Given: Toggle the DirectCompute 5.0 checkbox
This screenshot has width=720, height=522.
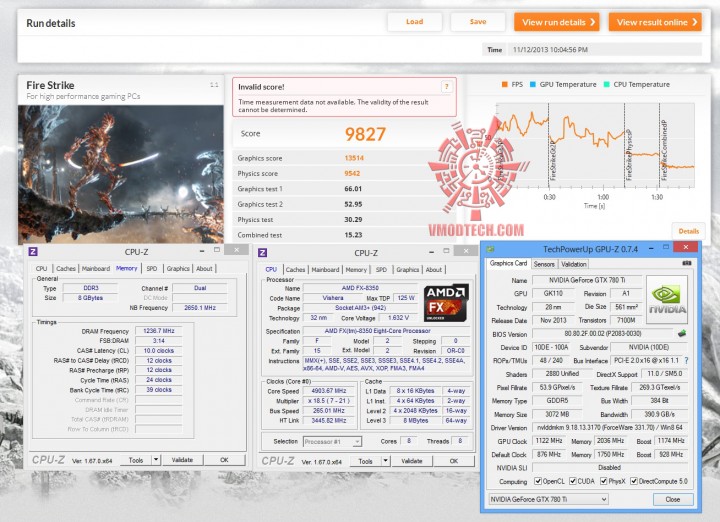Looking at the screenshot, I should point(634,481).
